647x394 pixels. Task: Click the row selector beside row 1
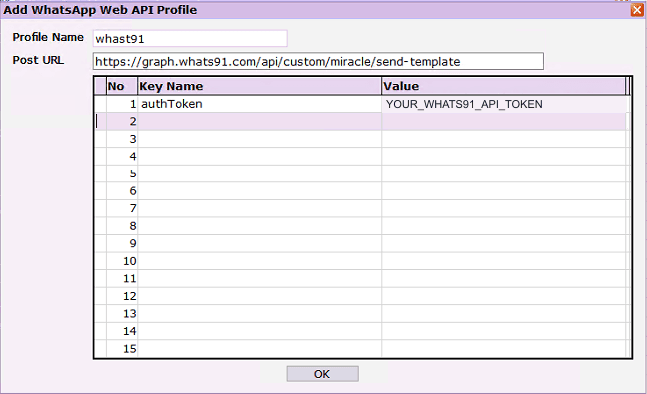tap(101, 104)
